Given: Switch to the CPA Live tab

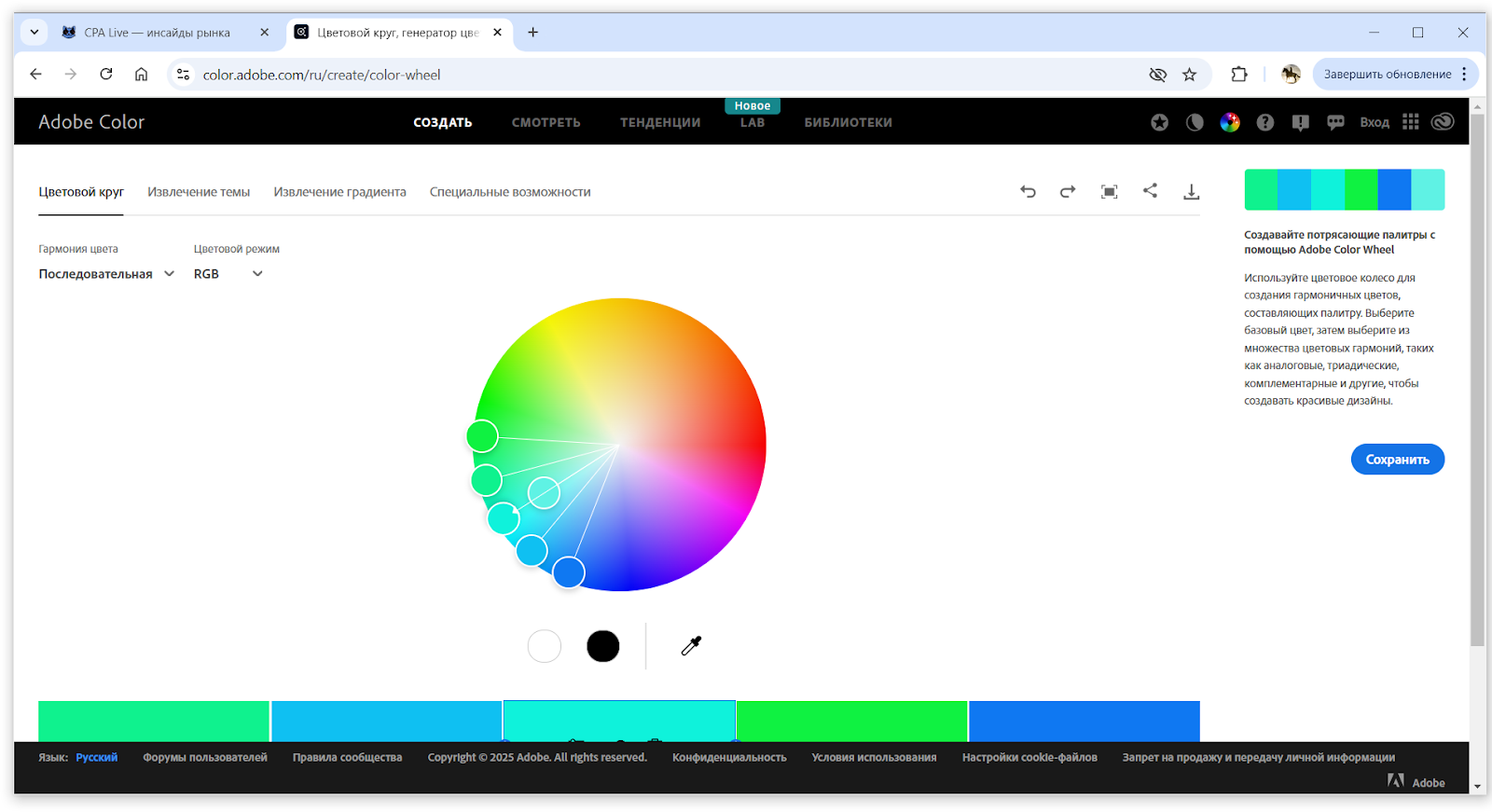Looking at the screenshot, I should click(x=166, y=32).
